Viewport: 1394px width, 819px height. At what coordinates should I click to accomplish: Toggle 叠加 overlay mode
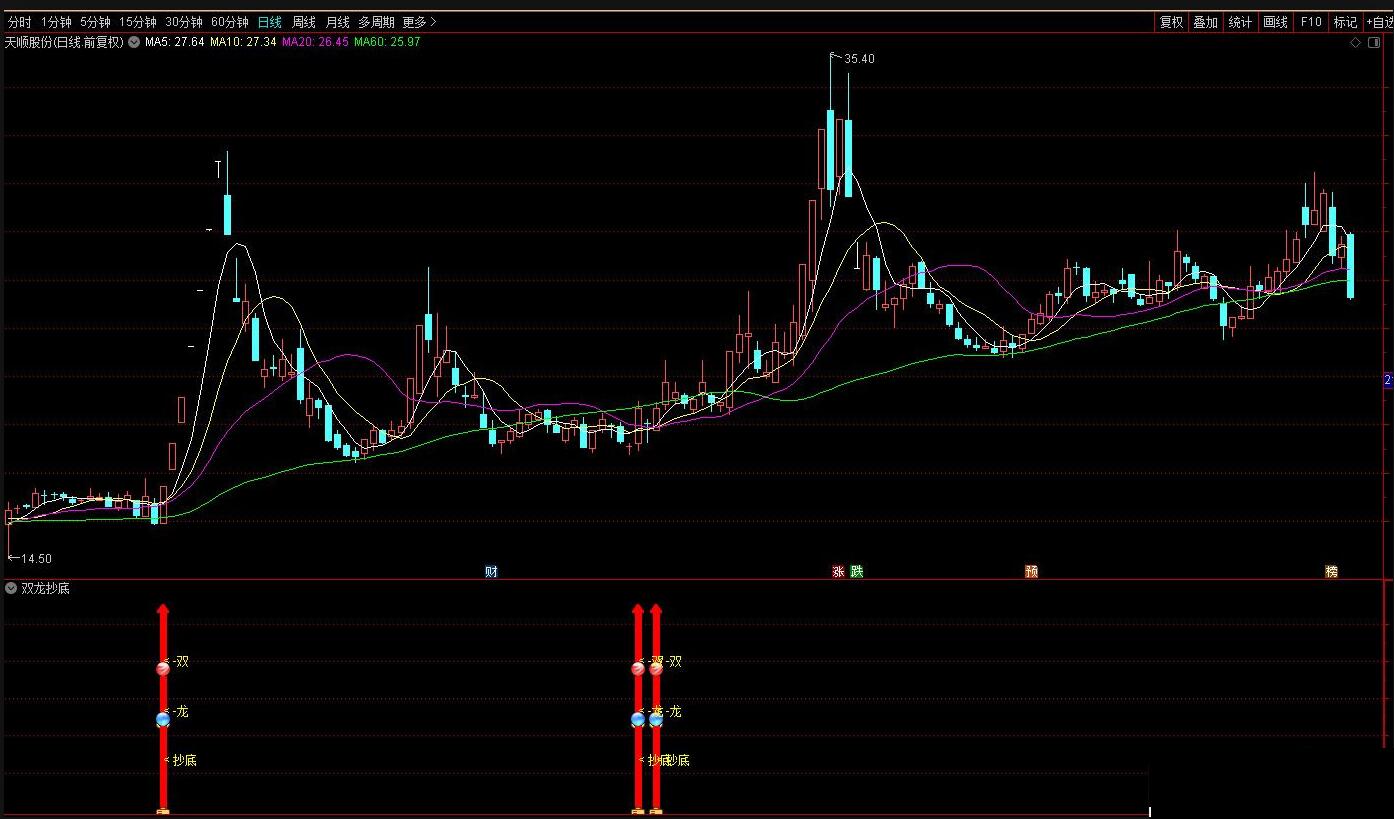point(1206,22)
